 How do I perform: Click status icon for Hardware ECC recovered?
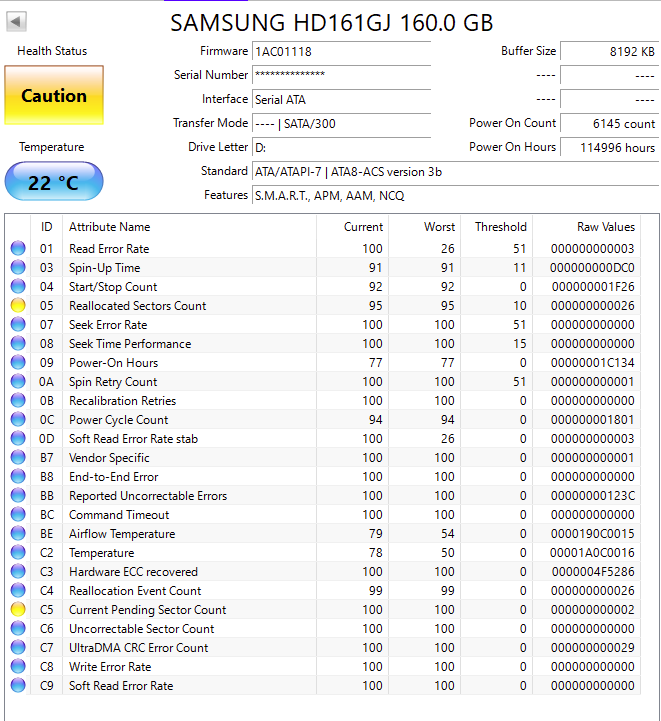click(18, 571)
